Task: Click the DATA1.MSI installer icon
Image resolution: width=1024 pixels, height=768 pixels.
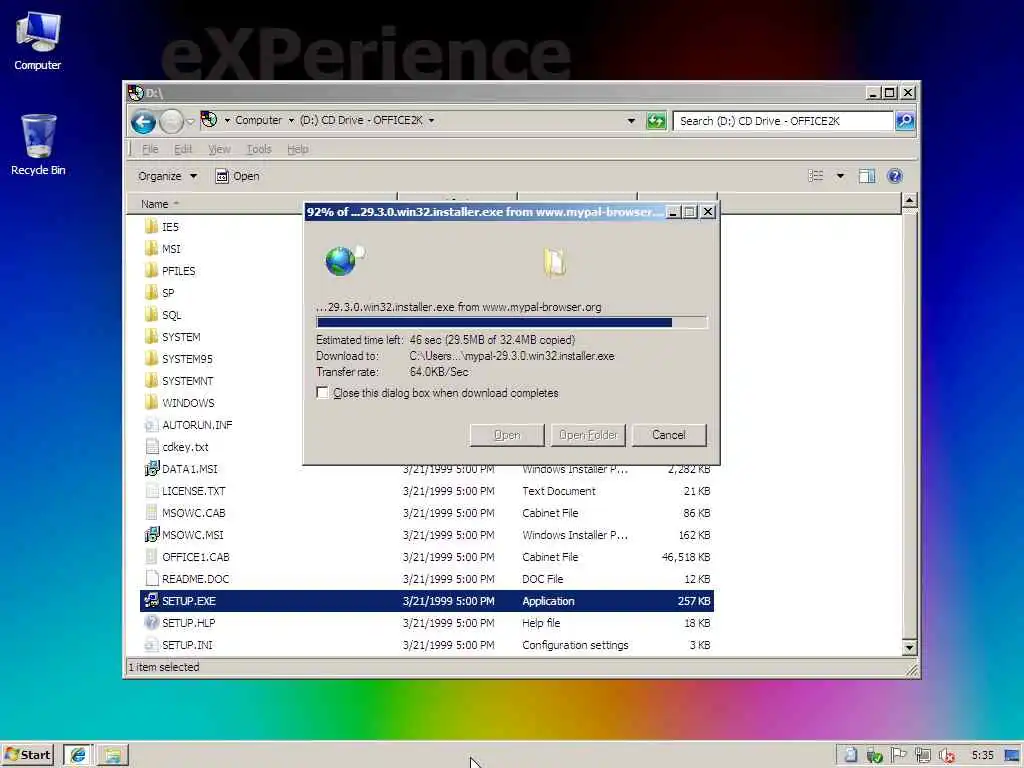Action: click(152, 469)
